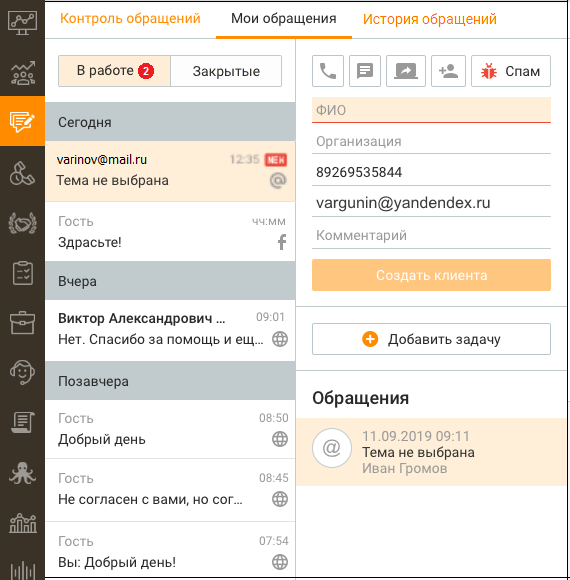The image size is (570, 580).
Task: Select the Закрытые filter
Action: click(226, 71)
